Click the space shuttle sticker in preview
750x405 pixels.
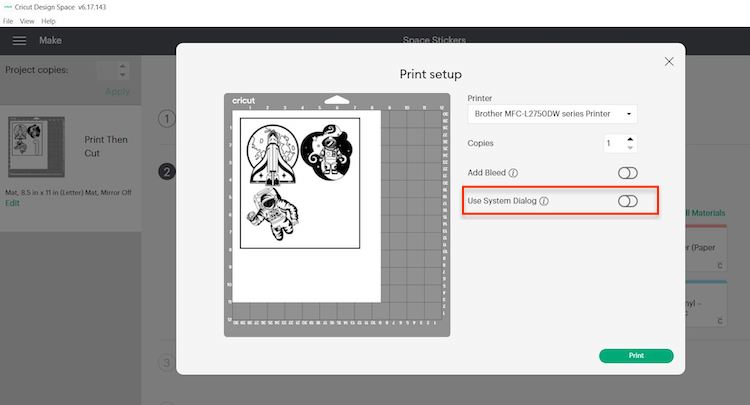[273, 155]
